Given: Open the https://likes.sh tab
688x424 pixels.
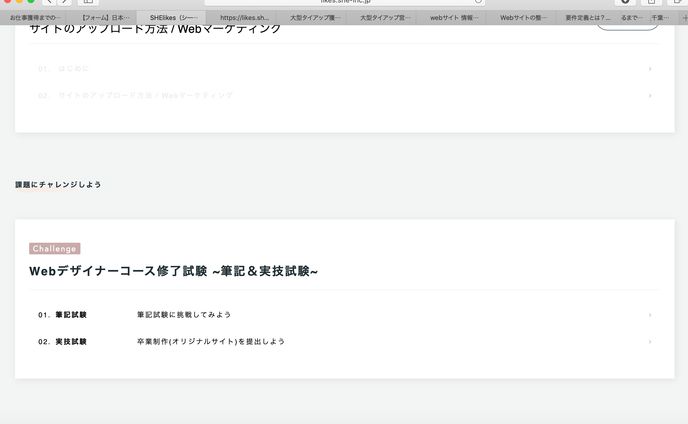Looking at the screenshot, I should pos(244,18).
